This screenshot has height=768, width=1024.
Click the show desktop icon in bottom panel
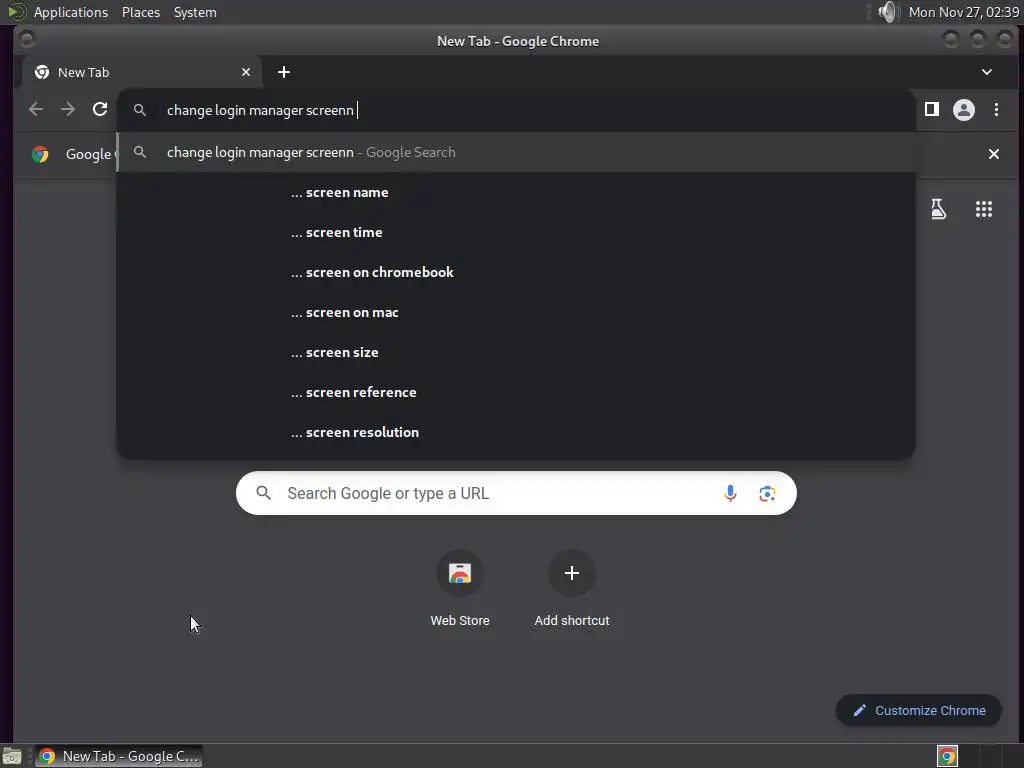click(x=12, y=756)
